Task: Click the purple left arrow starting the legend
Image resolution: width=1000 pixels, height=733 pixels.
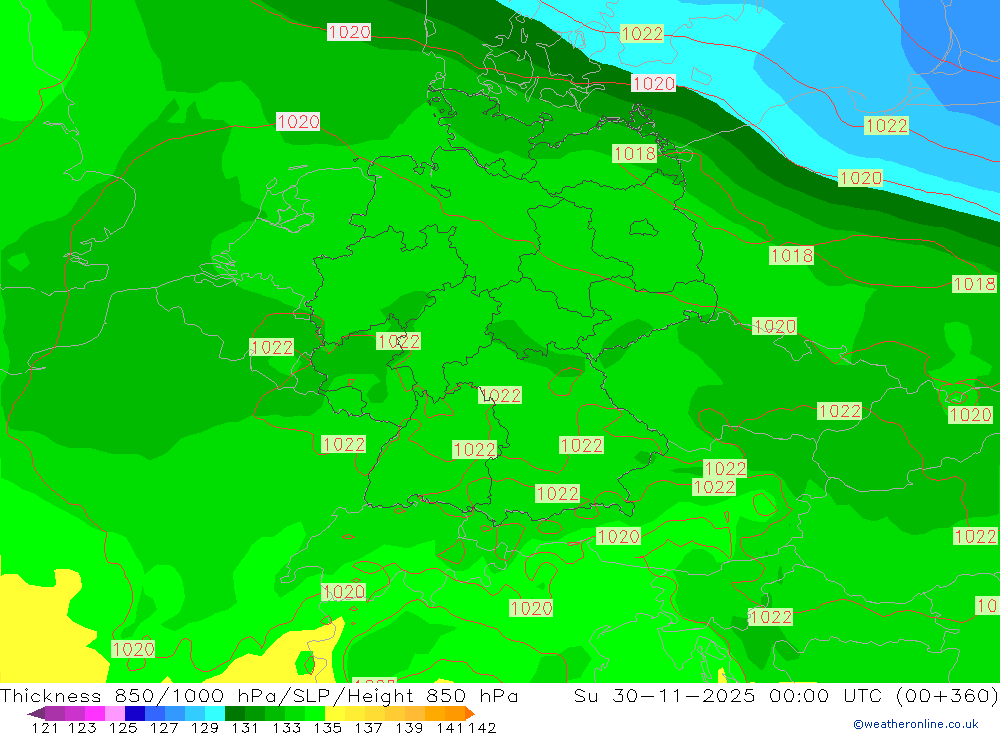Action: 36,713
